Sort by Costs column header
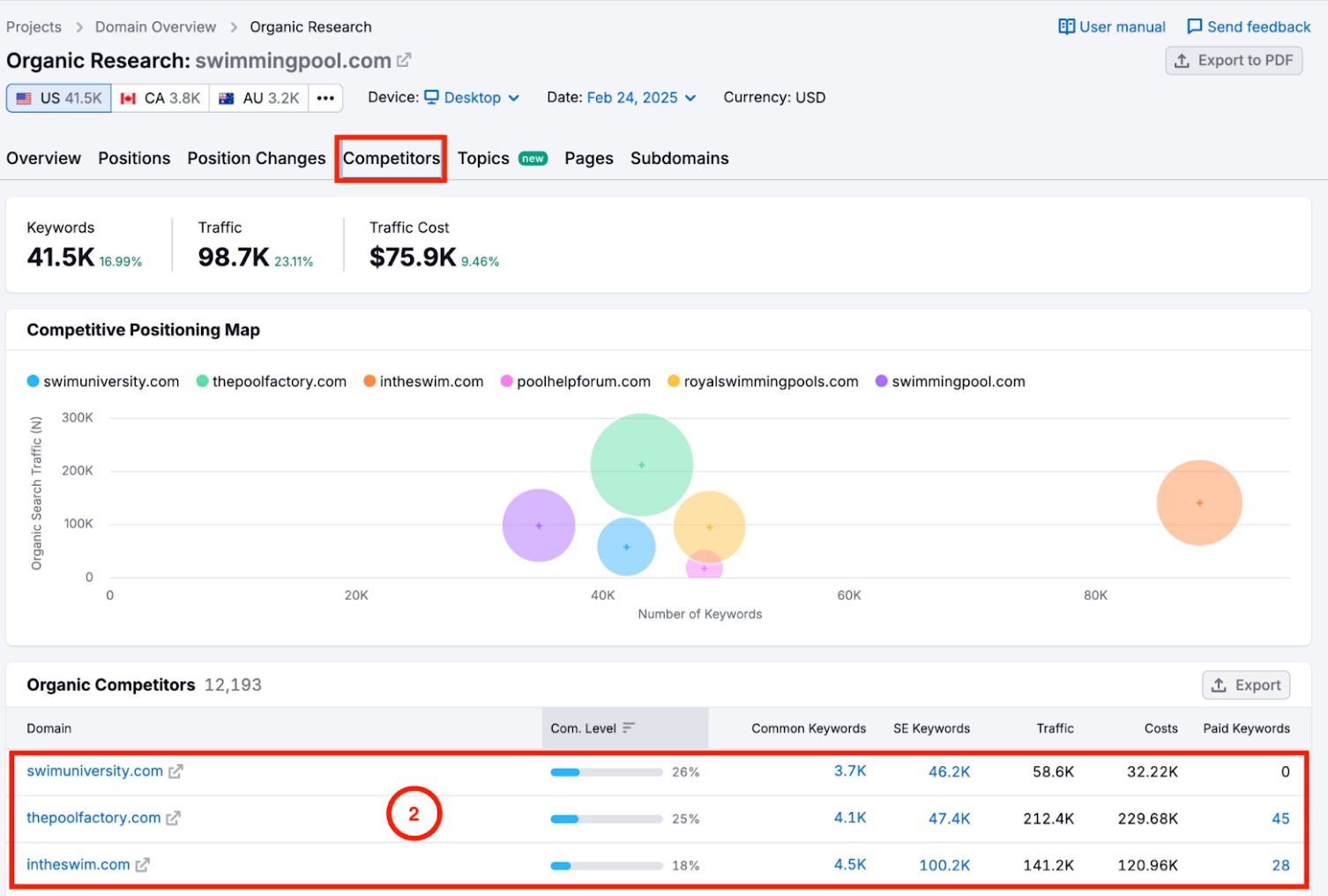 [1160, 728]
